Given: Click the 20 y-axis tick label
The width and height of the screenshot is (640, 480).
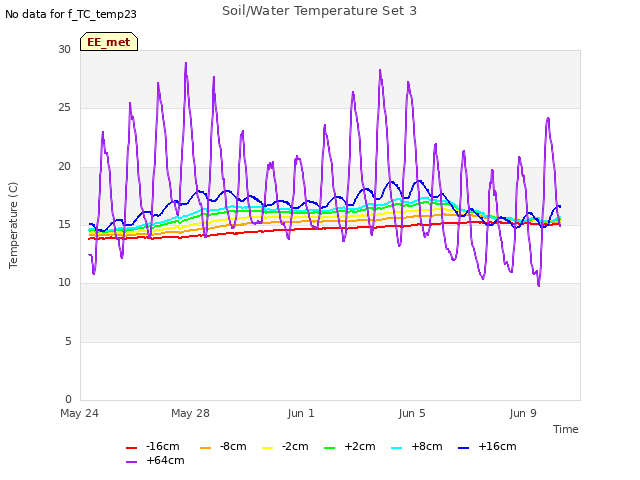Looking at the screenshot, I should [64, 167].
